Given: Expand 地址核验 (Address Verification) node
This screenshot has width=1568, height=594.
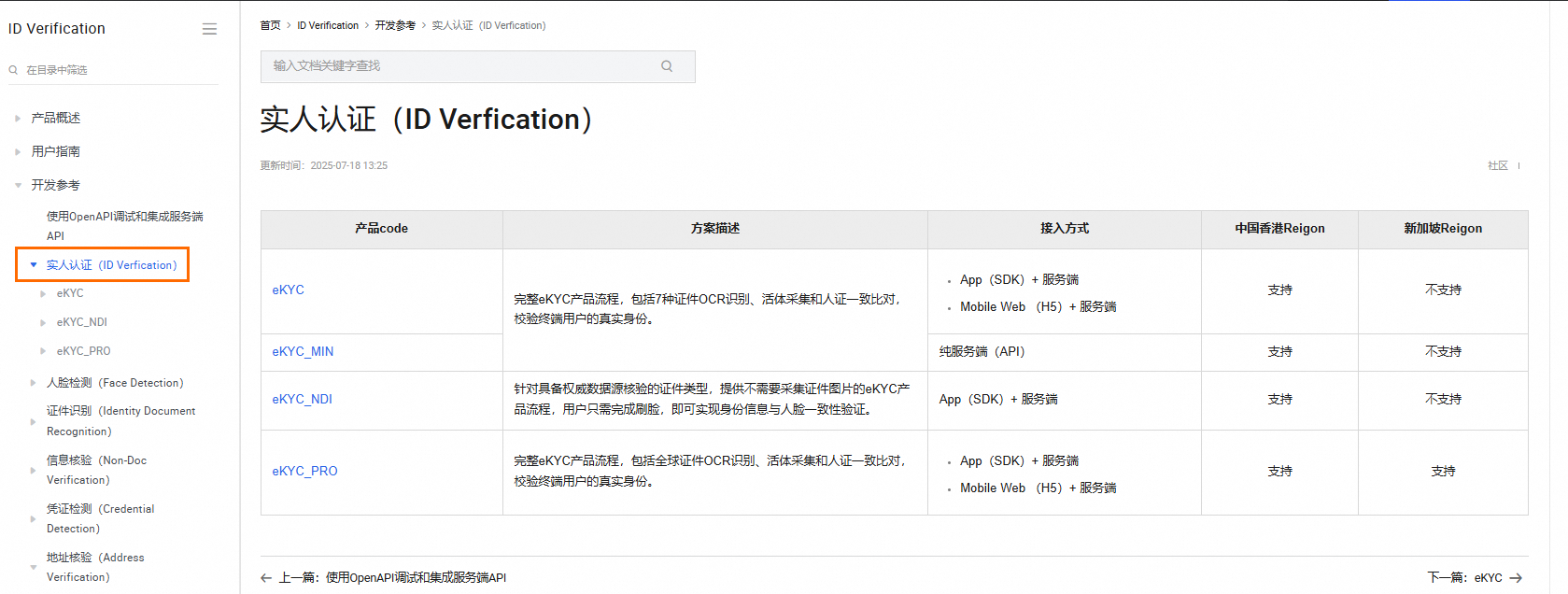Looking at the screenshot, I should [34, 568].
